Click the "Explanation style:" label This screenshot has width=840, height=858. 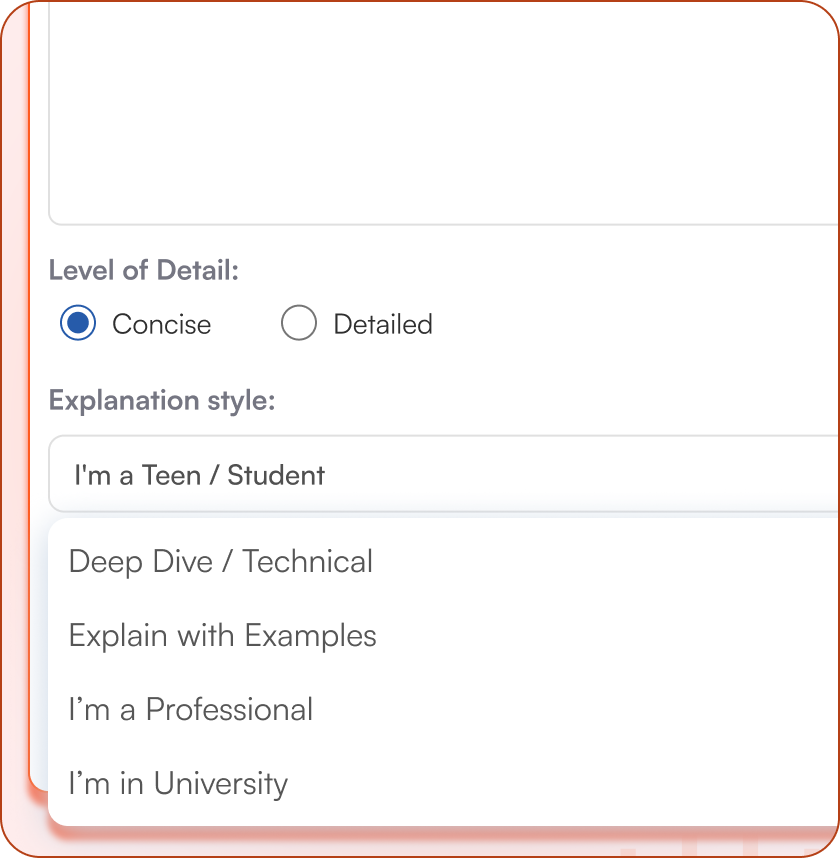tap(162, 400)
